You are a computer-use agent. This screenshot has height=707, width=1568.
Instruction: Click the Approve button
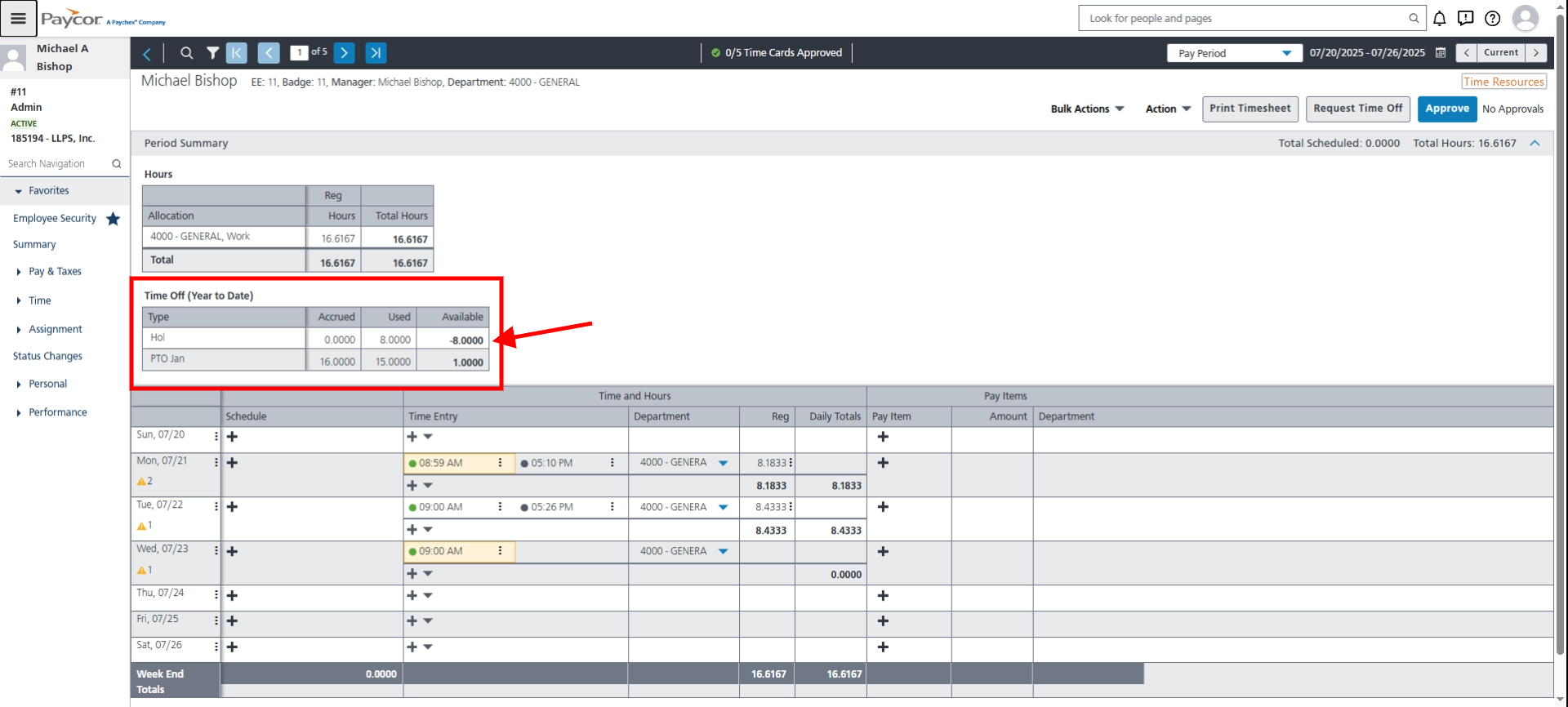[1446, 109]
